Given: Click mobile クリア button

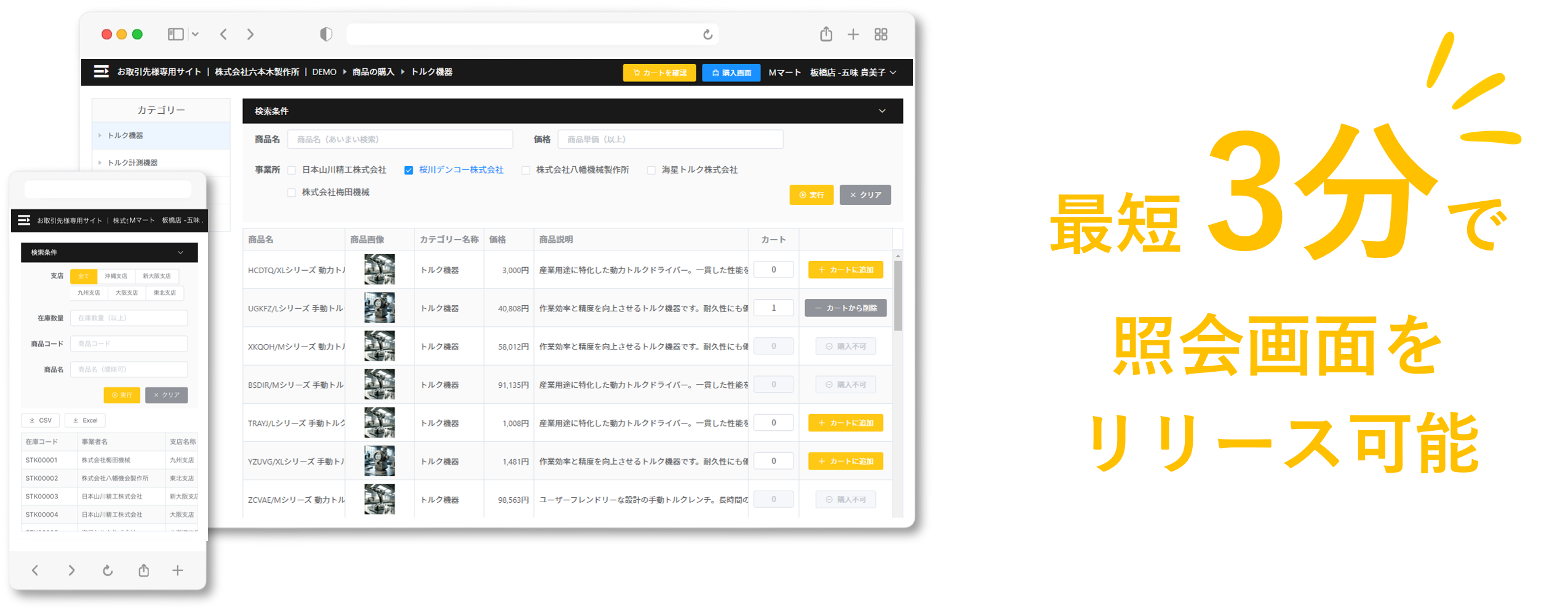Looking at the screenshot, I should (166, 395).
